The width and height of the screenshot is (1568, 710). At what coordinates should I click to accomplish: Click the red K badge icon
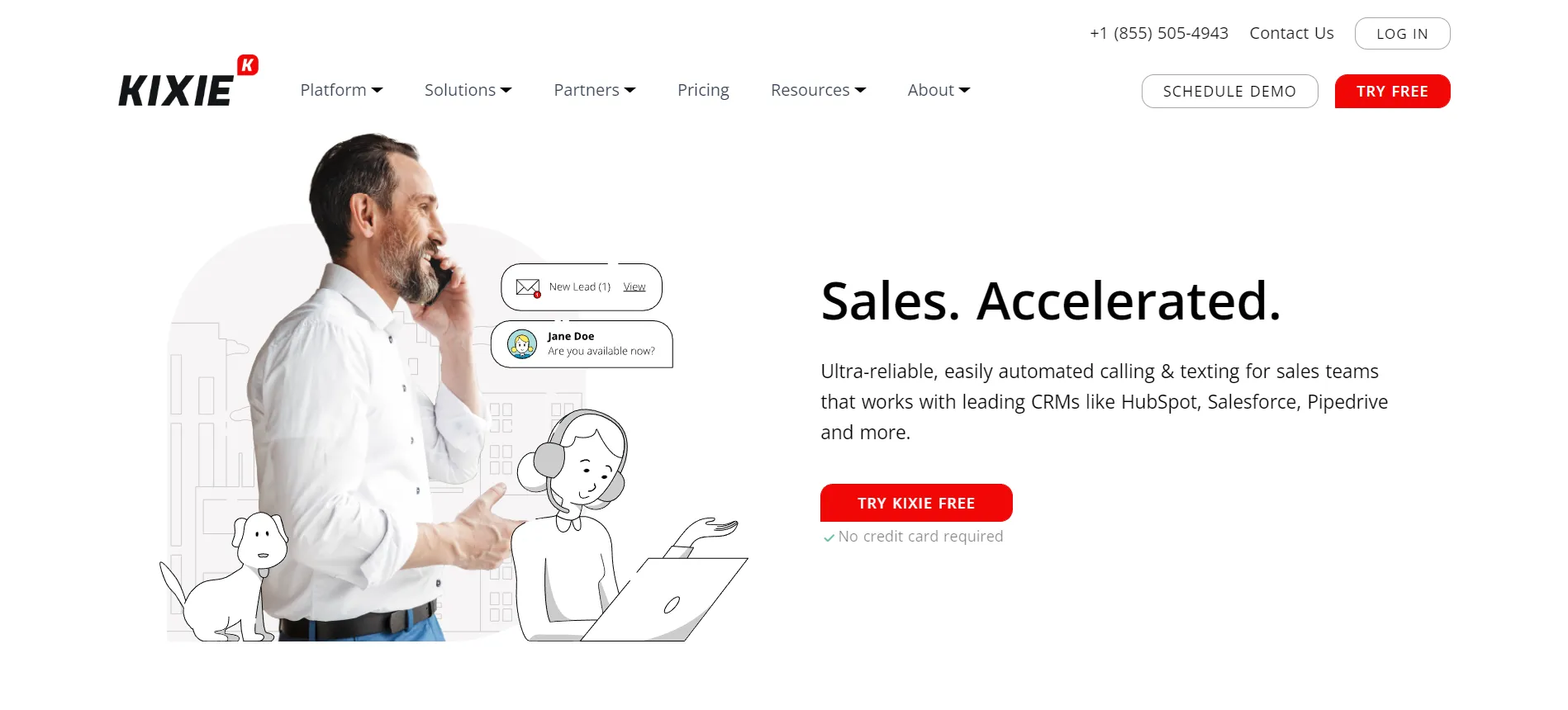[x=248, y=65]
